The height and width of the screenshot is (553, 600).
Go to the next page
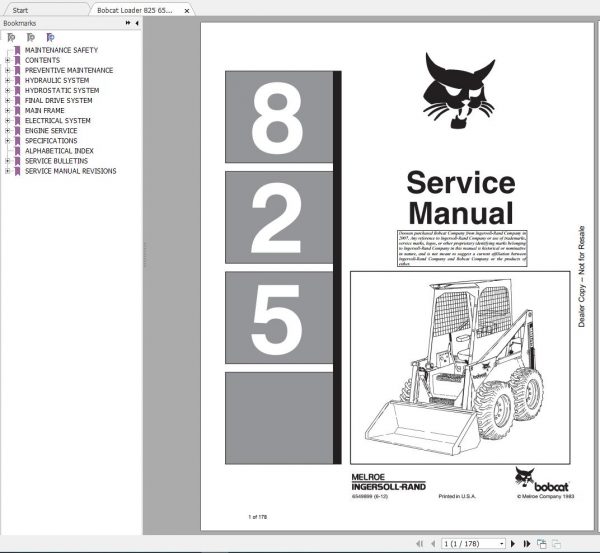coord(513,543)
